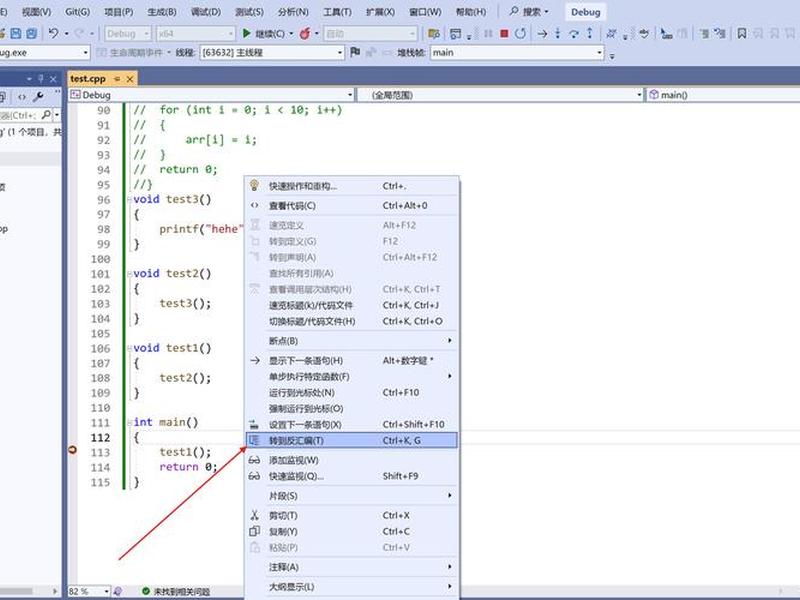Image resolution: width=800 pixels, height=600 pixels.
Task: Choose 快速操作和重构... in context menu
Action: pyautogui.click(x=352, y=186)
